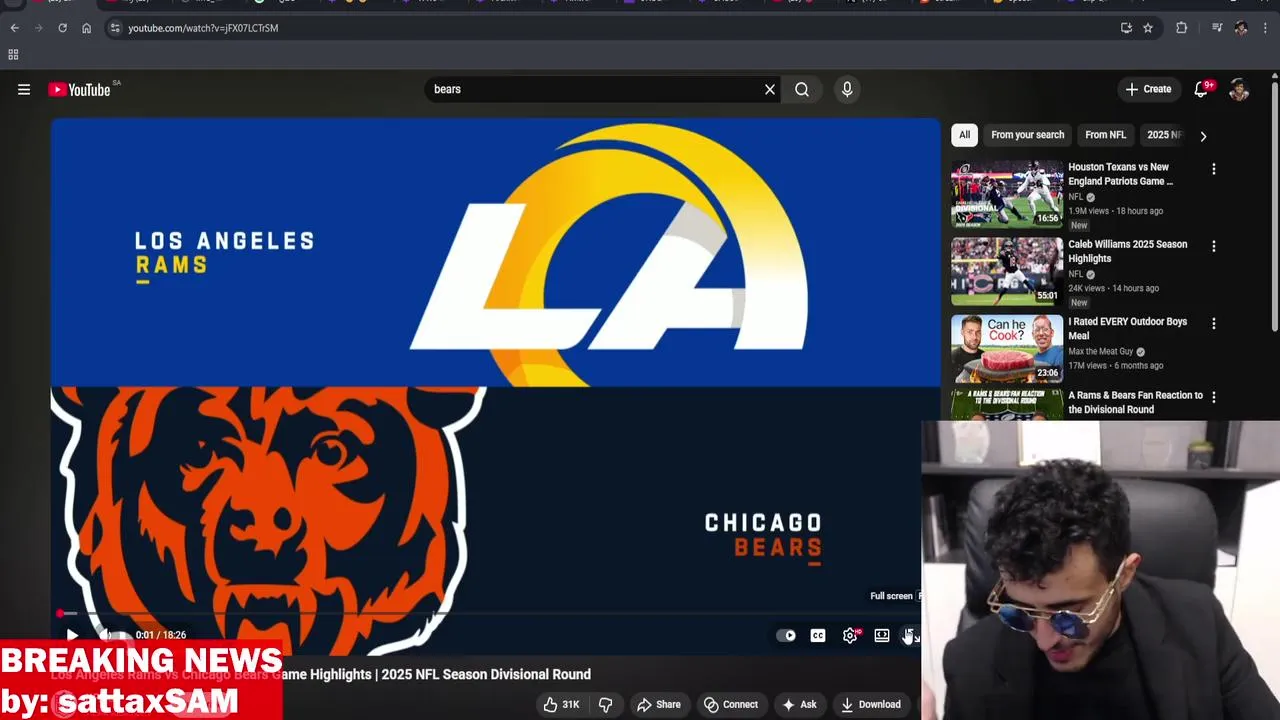
Task: Open more options for Caleb Williams video
Action: pyautogui.click(x=1214, y=246)
